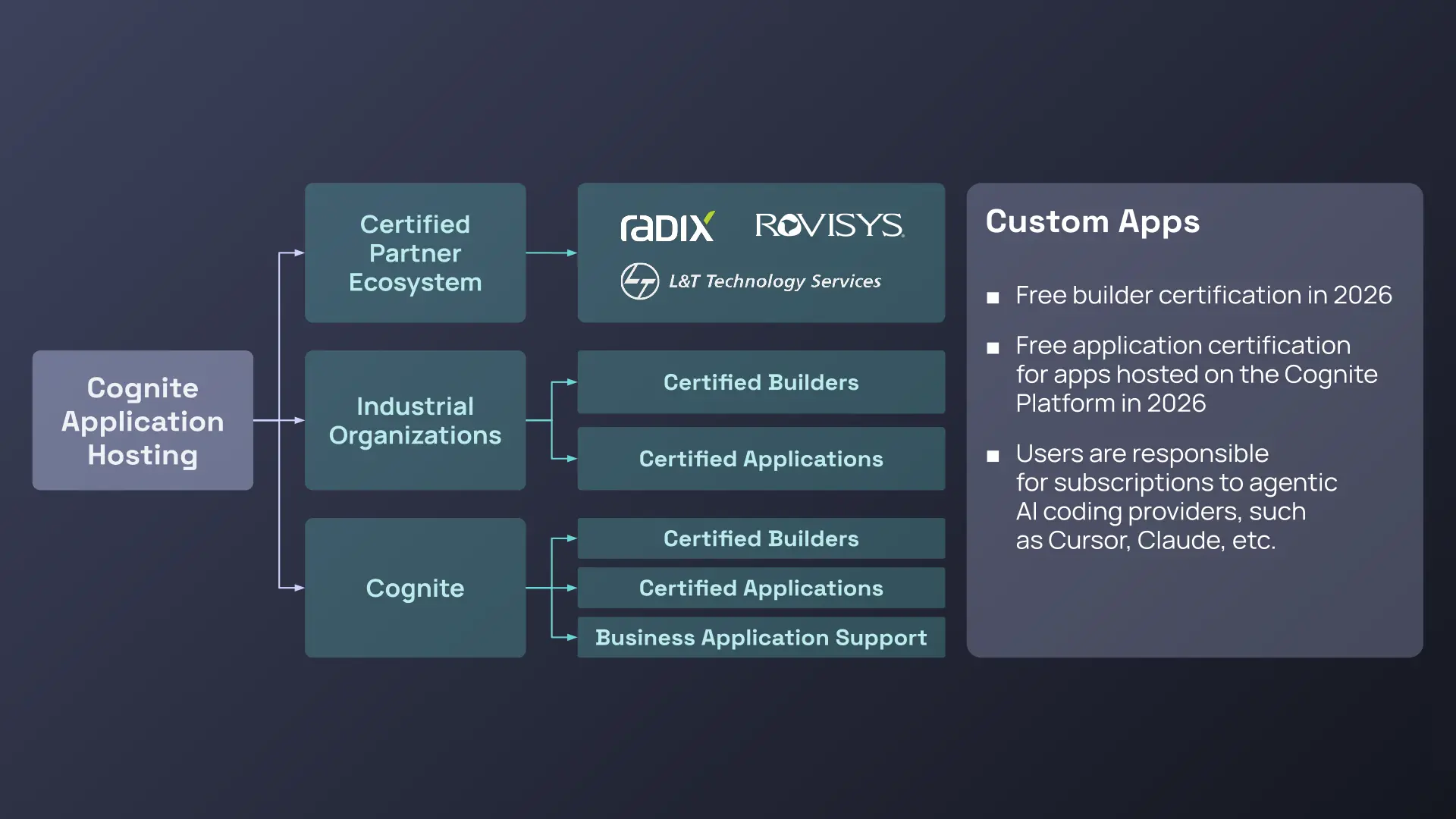Select the Cognite Application Hosting box
The width and height of the screenshot is (1456, 819).
143,420
